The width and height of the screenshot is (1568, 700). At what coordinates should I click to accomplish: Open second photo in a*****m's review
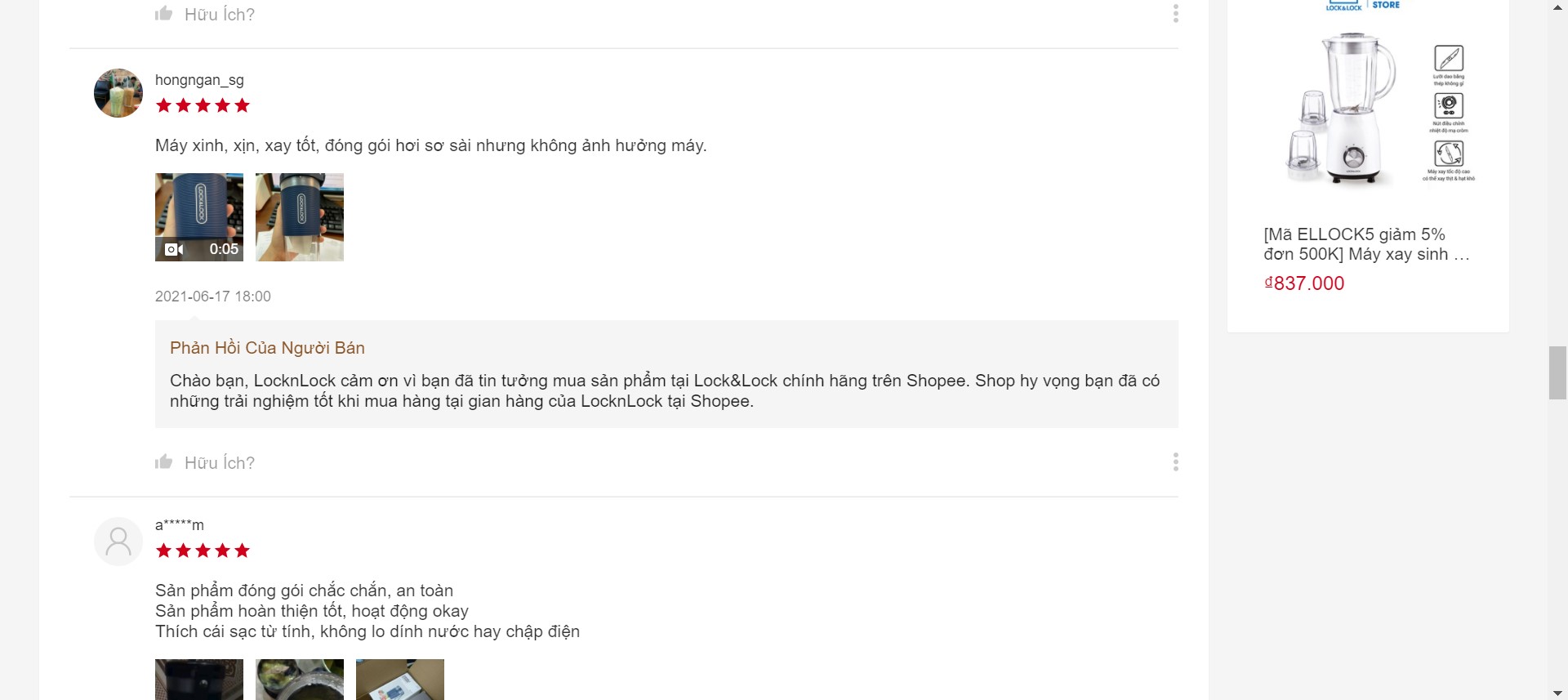(300, 680)
